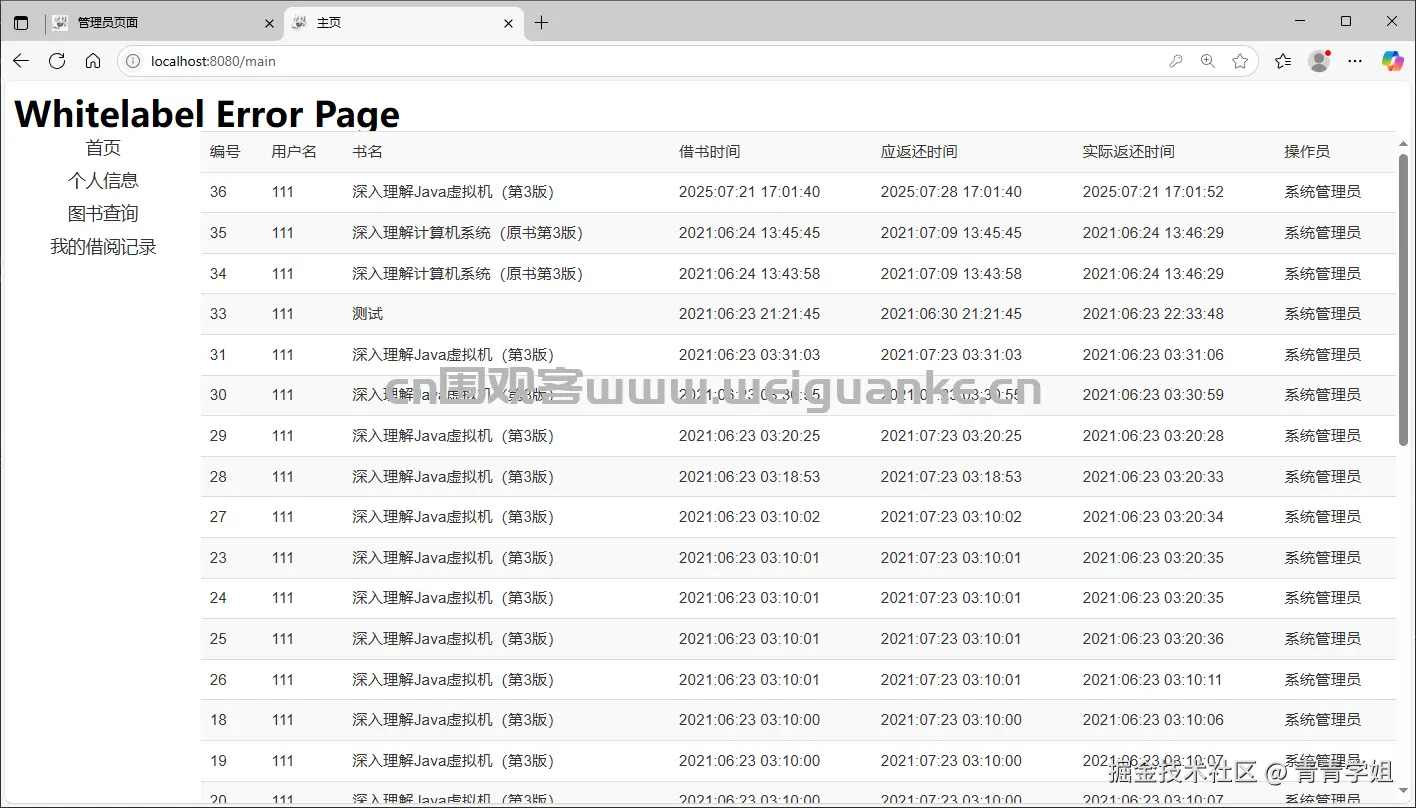
Task: Click the 应返还时间 column header
Action: point(918,152)
